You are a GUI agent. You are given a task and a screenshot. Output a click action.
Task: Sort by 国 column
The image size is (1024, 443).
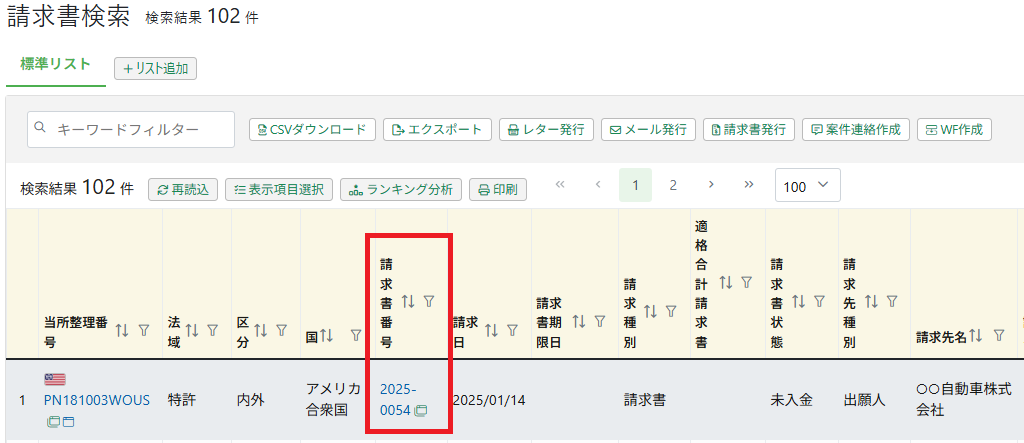pyautogui.click(x=327, y=336)
